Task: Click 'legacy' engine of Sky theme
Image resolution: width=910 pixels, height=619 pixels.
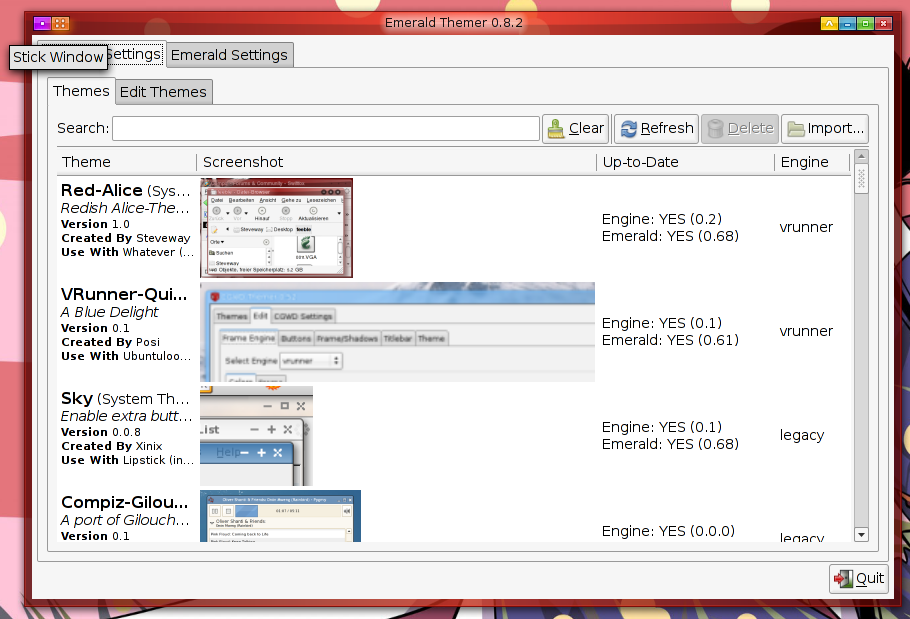Action: 801,435
